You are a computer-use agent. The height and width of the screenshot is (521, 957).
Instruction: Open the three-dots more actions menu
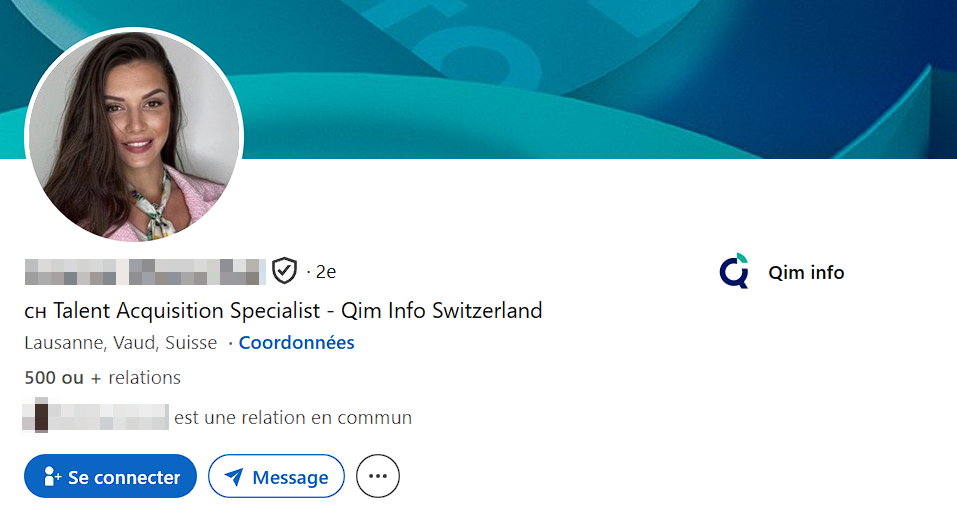click(x=378, y=477)
